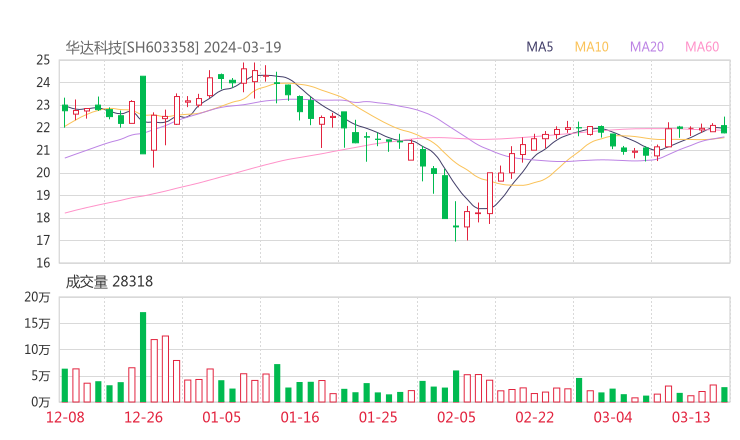Viewport: 740px width, 440px height.
Task: Click the long green candlestick dropping to 18
Action: pyautogui.click(x=445, y=195)
